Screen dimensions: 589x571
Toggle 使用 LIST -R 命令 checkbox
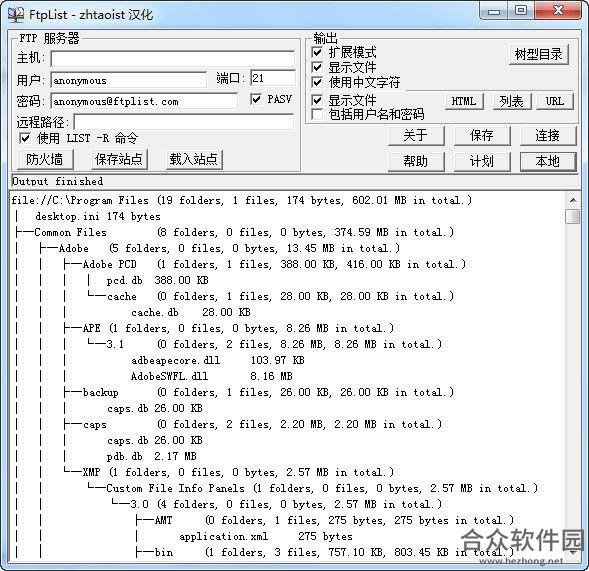coord(25,138)
